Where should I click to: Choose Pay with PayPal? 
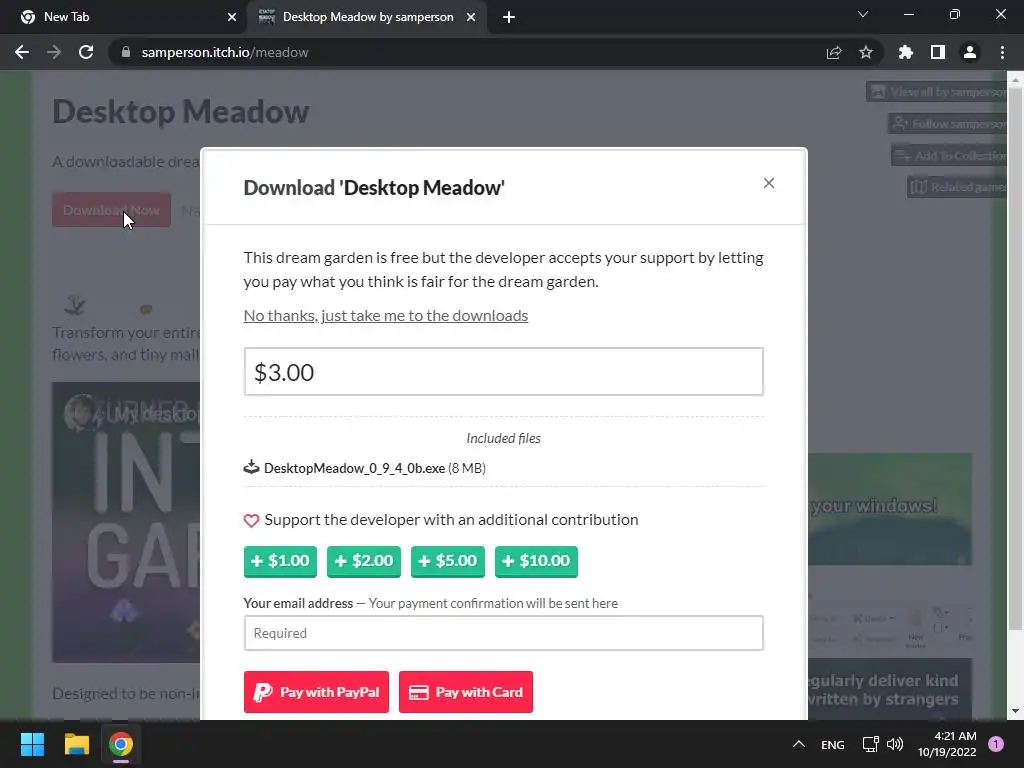click(316, 692)
